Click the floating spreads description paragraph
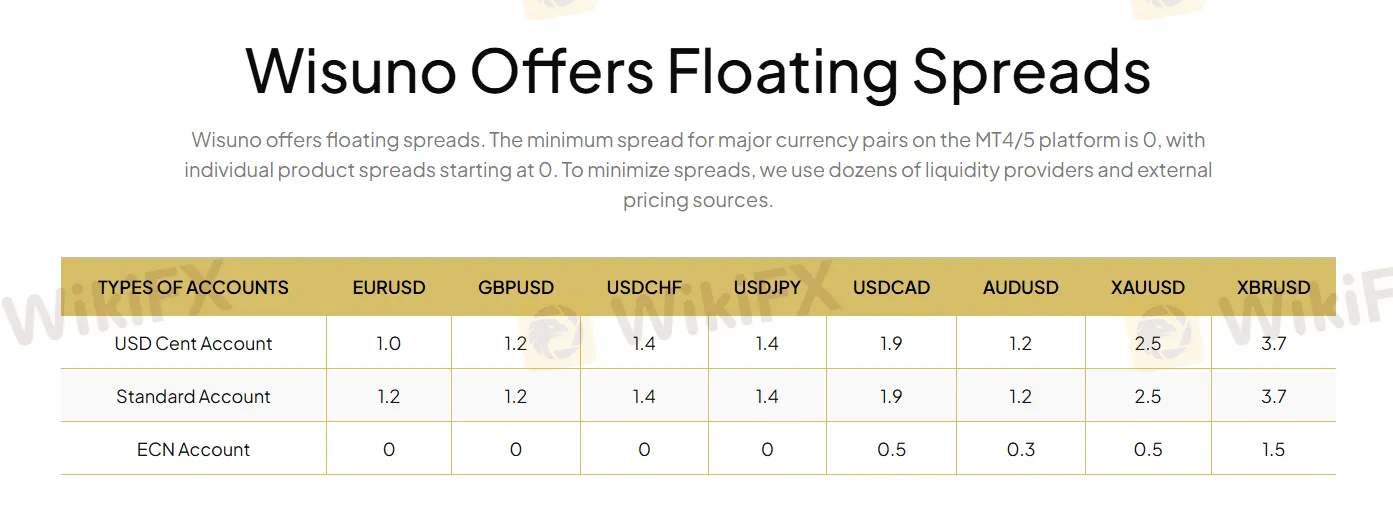 click(697, 170)
